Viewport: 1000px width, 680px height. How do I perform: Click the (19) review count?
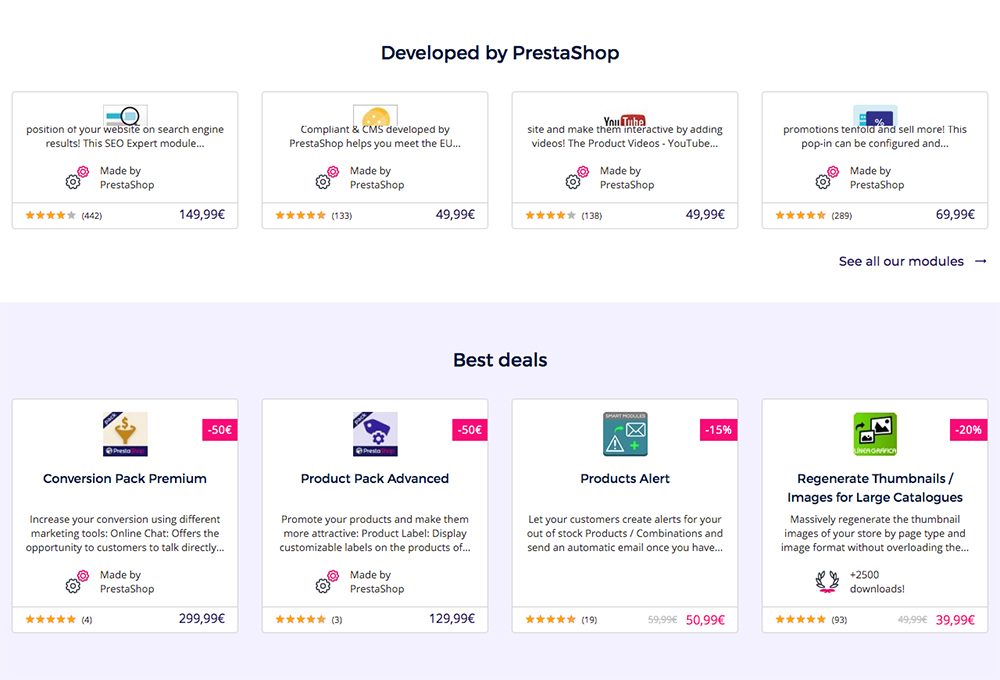pyautogui.click(x=589, y=619)
